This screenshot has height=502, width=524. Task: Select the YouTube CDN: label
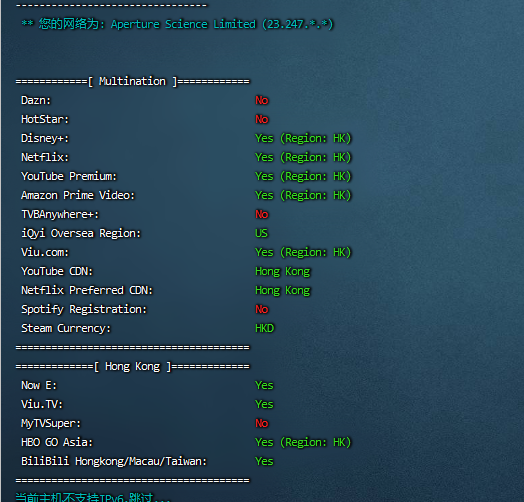point(57,271)
